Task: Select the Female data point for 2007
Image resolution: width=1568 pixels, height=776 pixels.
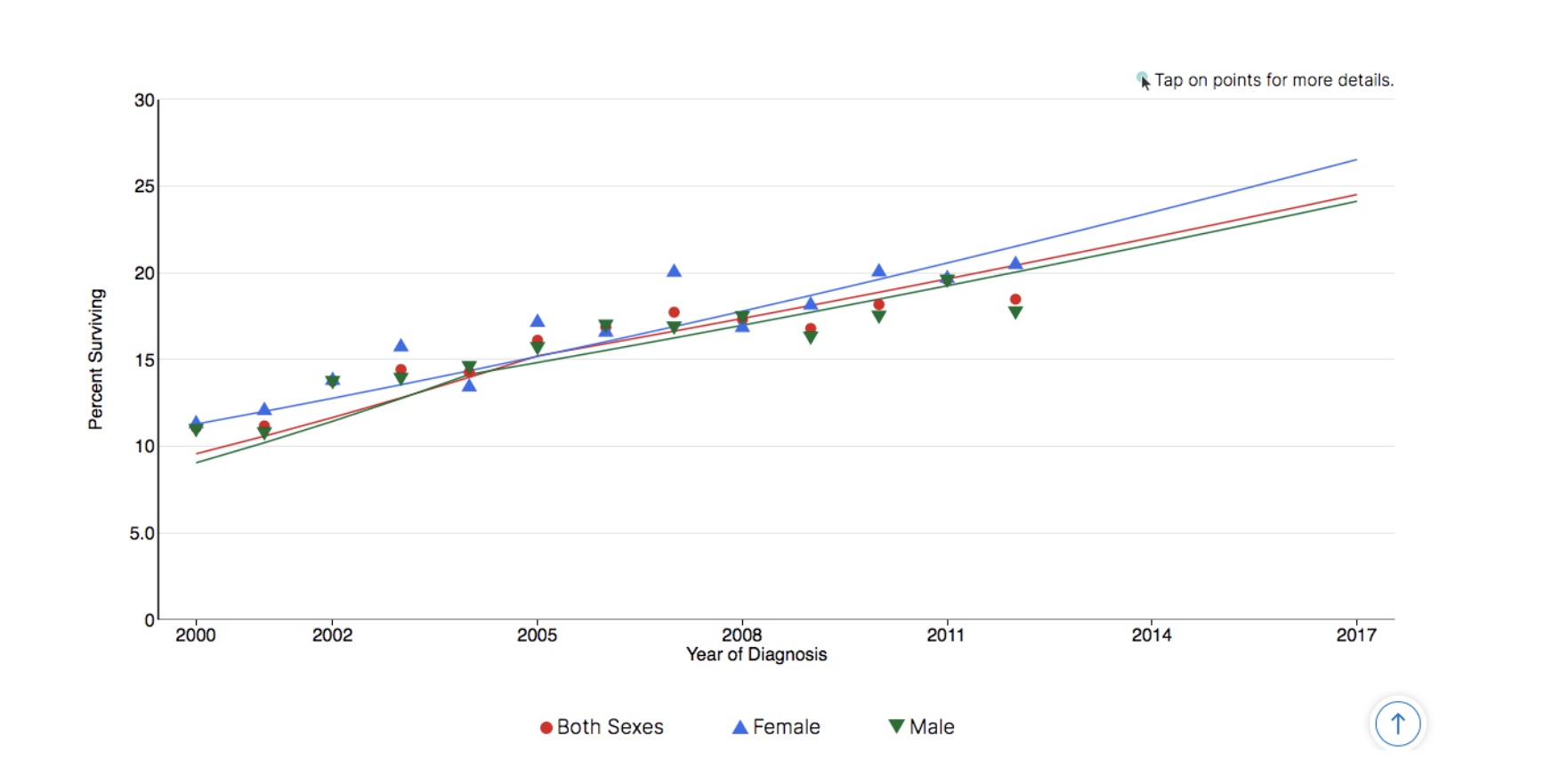Action: 674,271
